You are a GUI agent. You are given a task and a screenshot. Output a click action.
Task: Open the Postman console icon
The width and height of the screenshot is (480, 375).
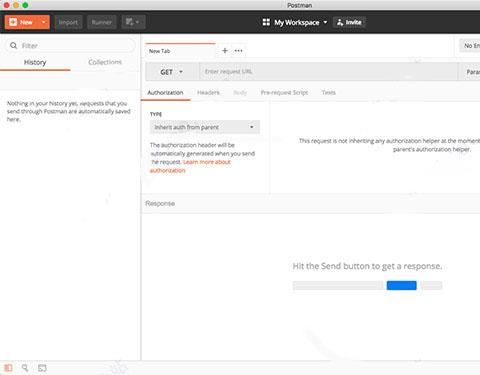pyautogui.click(x=42, y=368)
